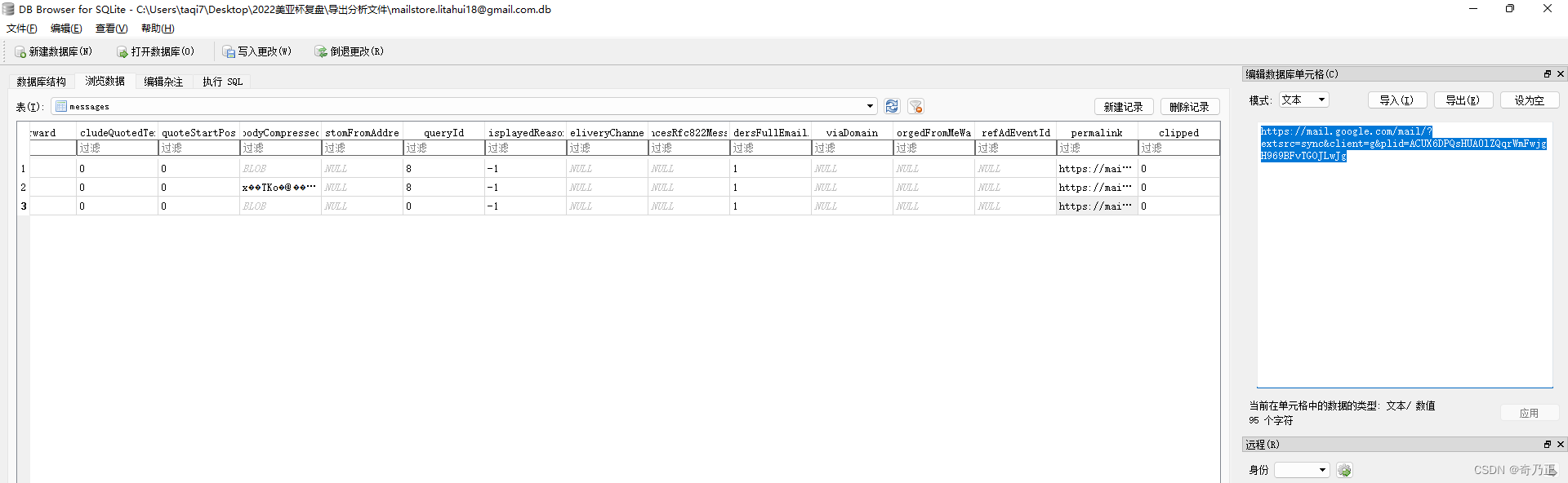The width and height of the screenshot is (1568, 483).
Task: Select viaDomain NULL cell in row 1
Action: tap(852, 169)
